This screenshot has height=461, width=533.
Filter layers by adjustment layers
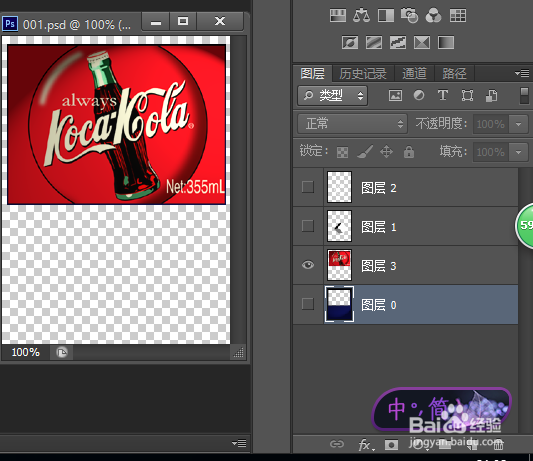point(419,95)
